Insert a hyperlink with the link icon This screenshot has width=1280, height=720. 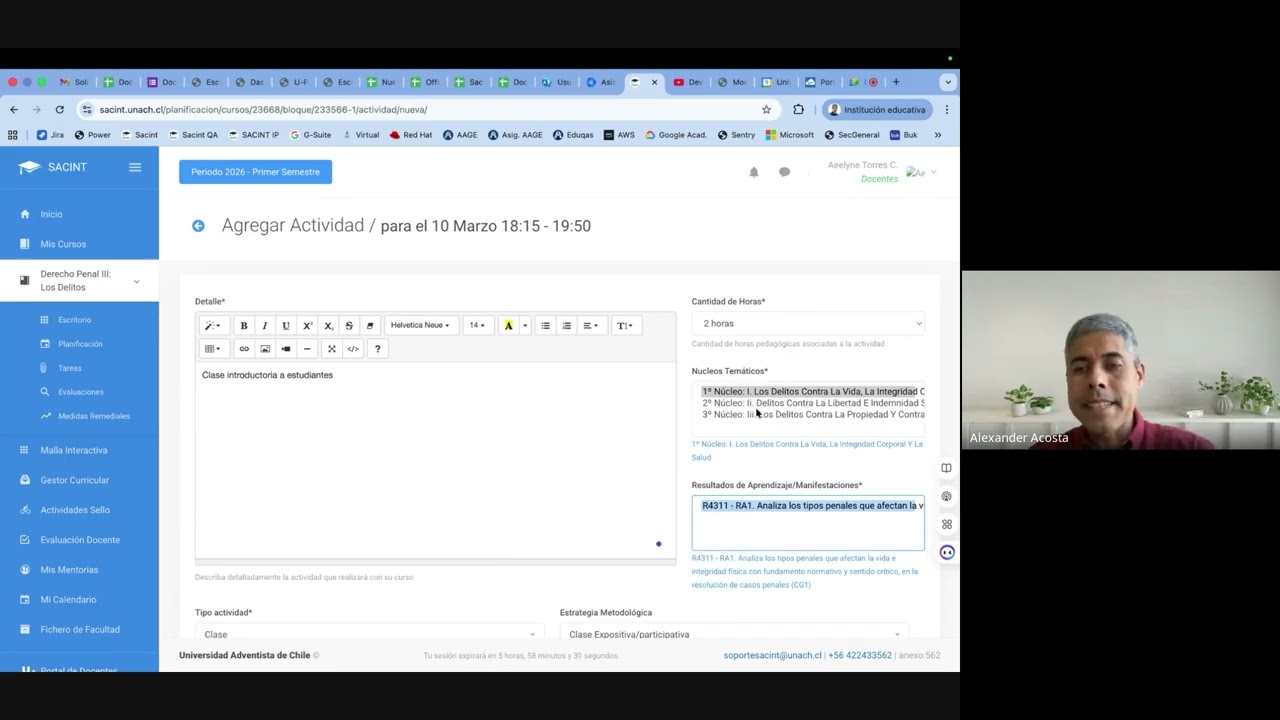244,349
